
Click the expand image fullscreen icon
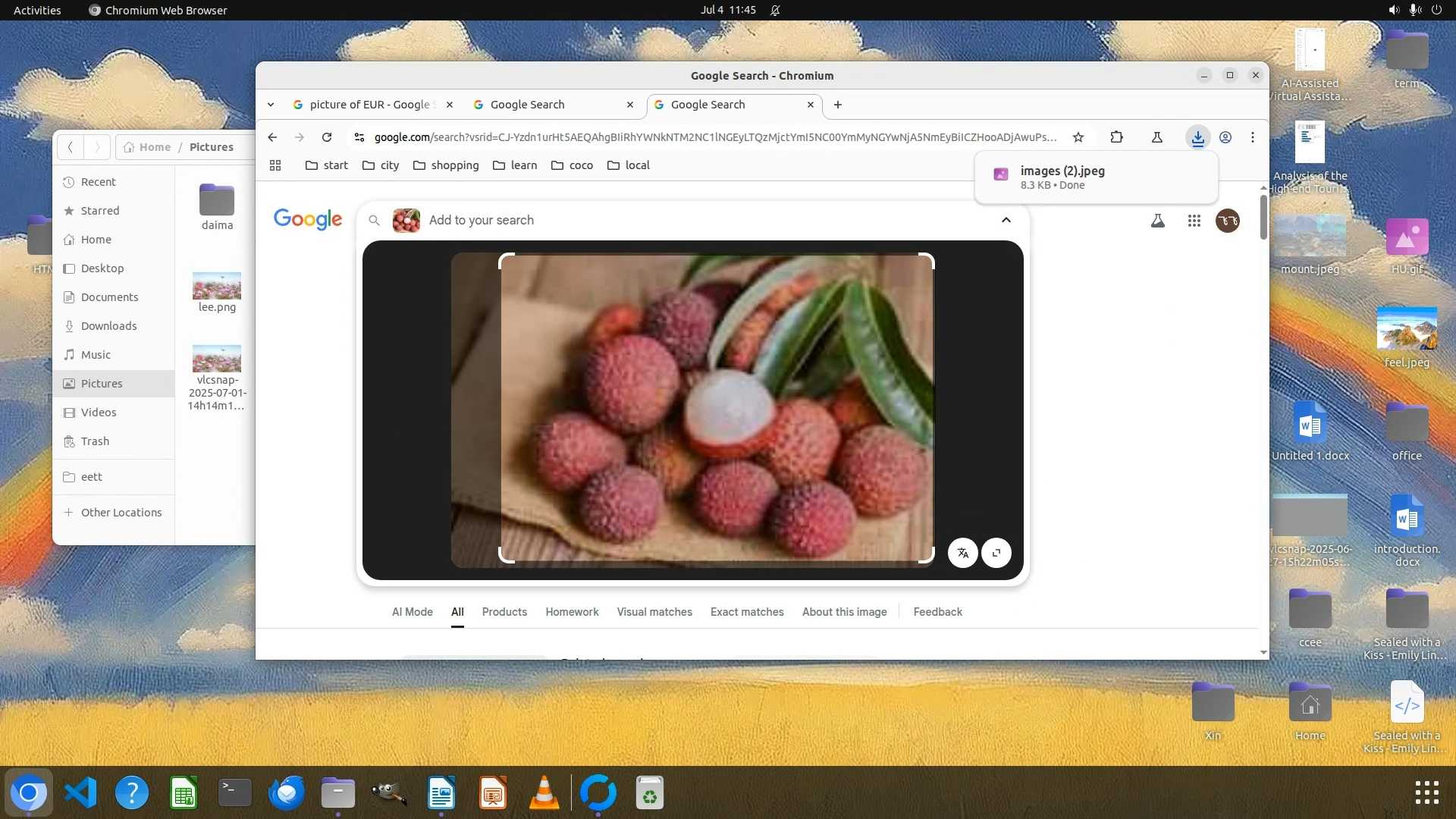[x=996, y=553]
